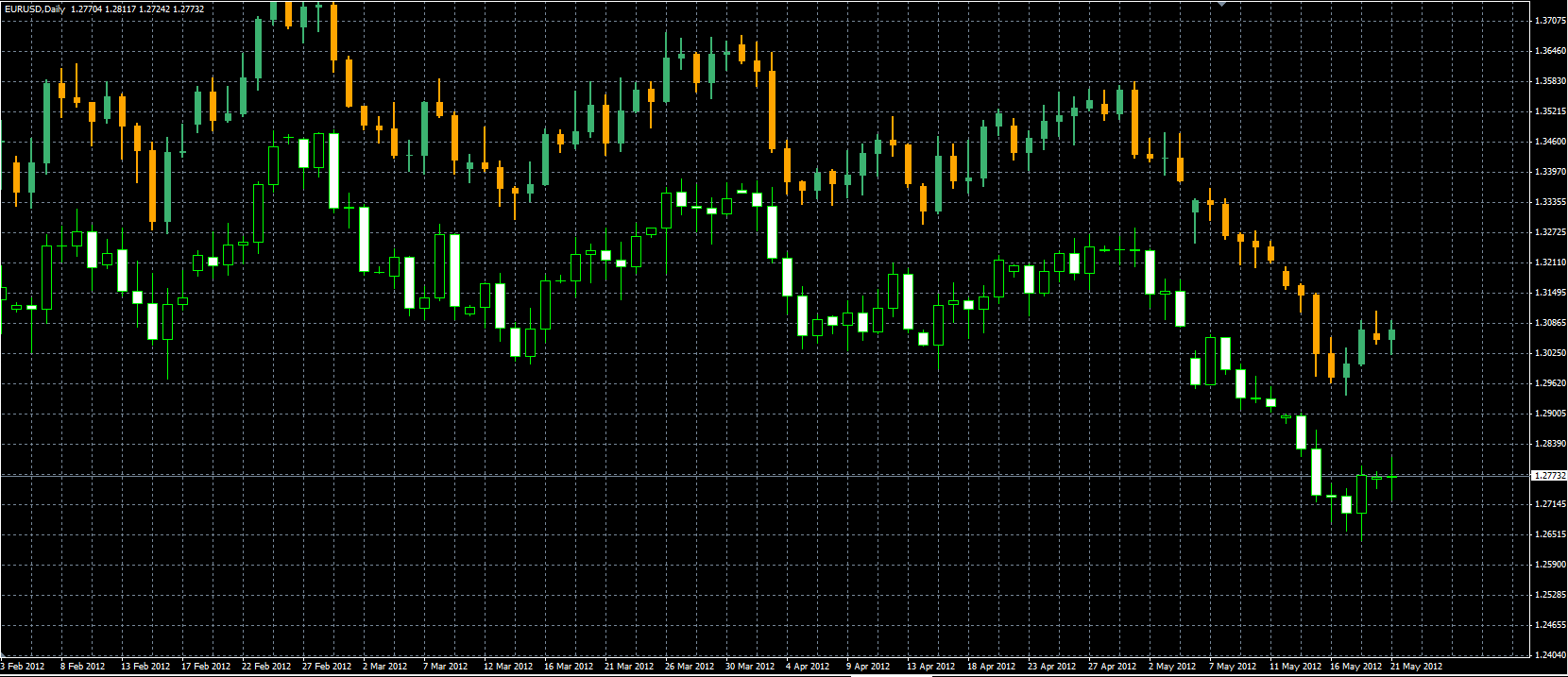Click price level 1.33355 on the axis
Image resolution: width=1568 pixels, height=677 pixels.
coord(1551,202)
